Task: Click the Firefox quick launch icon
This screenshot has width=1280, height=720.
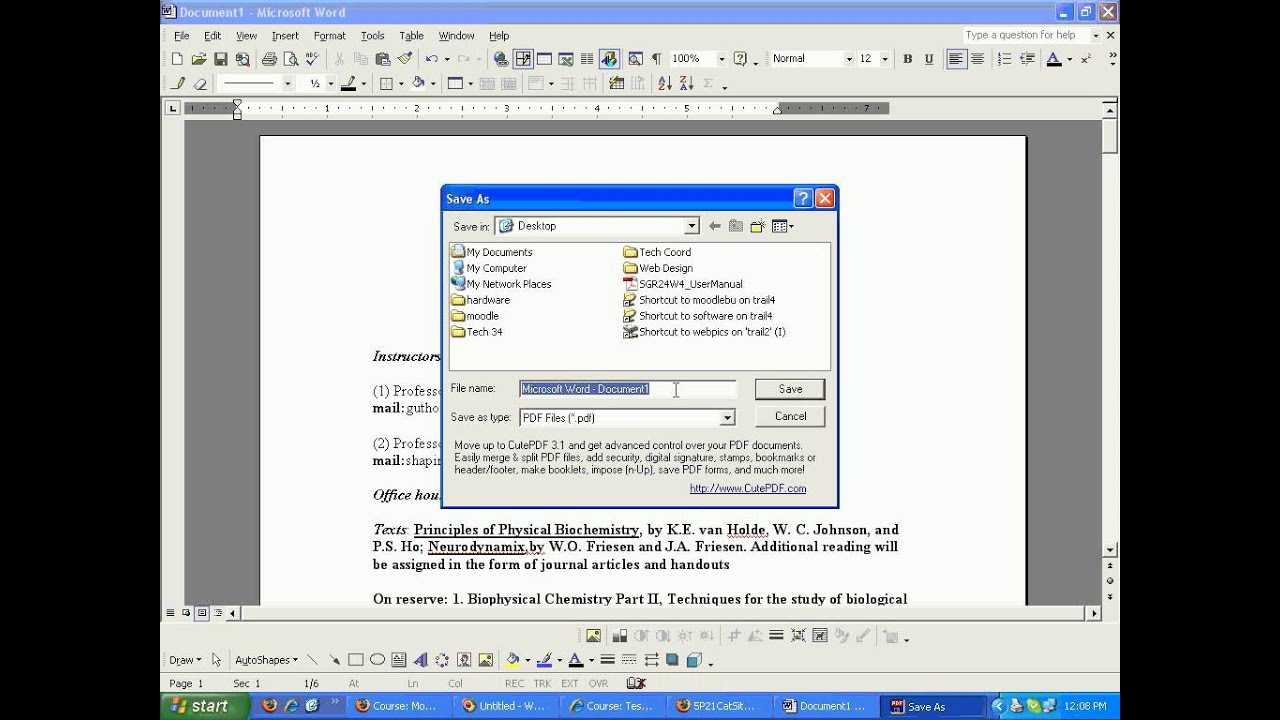Action: click(x=270, y=706)
